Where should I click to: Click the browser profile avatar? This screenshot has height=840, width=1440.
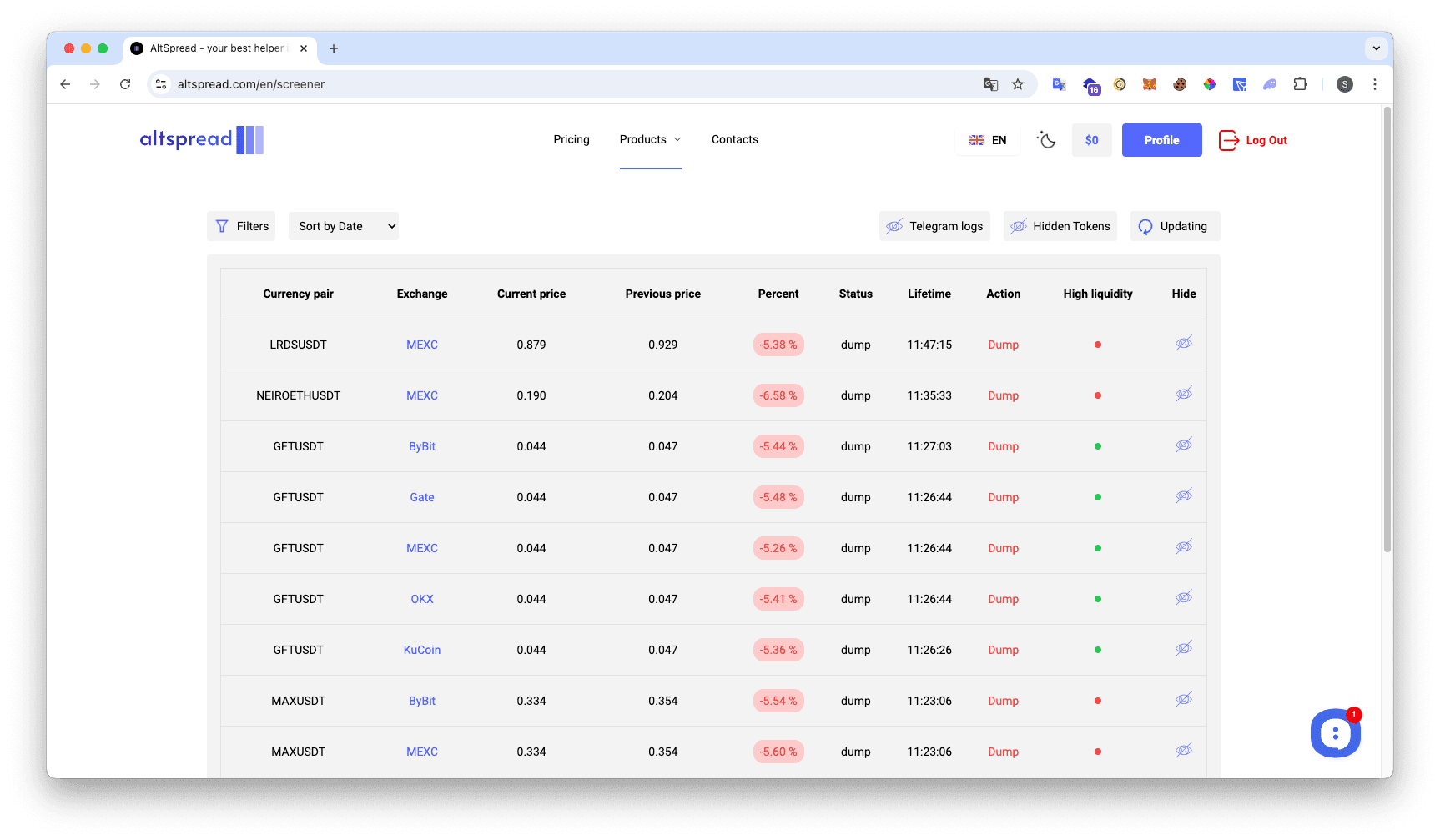click(1345, 84)
